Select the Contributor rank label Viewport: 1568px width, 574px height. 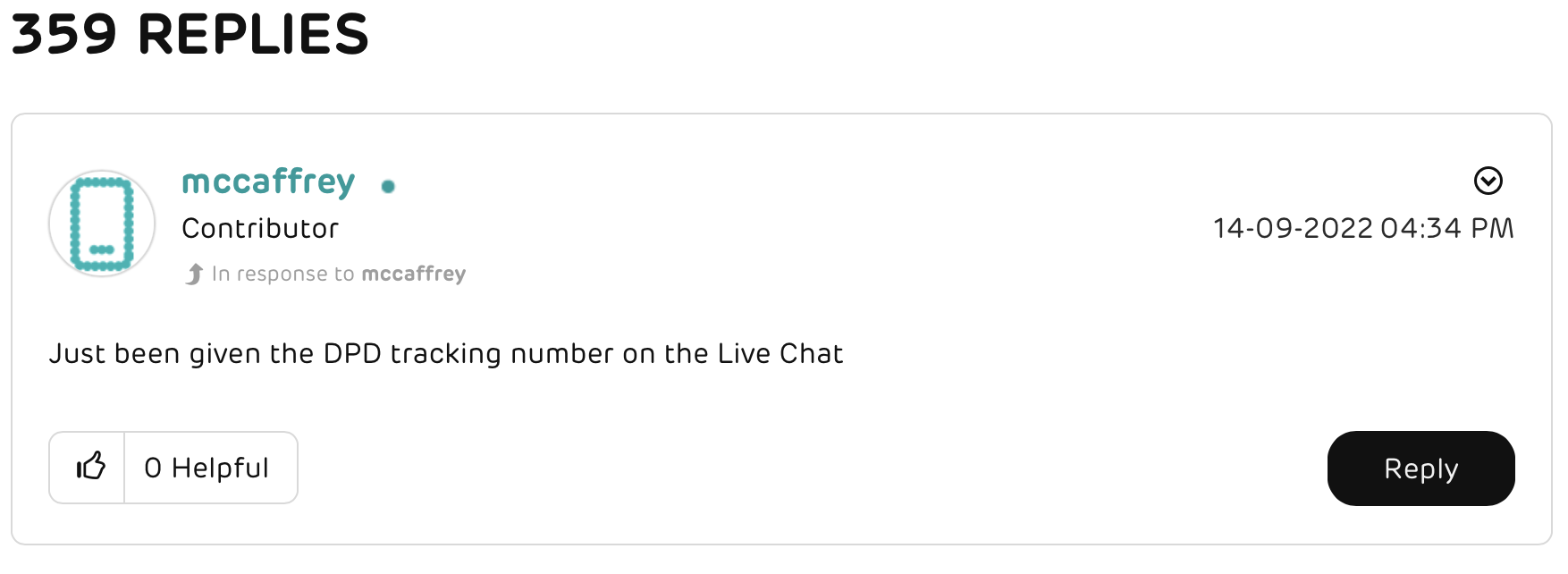[x=260, y=228]
